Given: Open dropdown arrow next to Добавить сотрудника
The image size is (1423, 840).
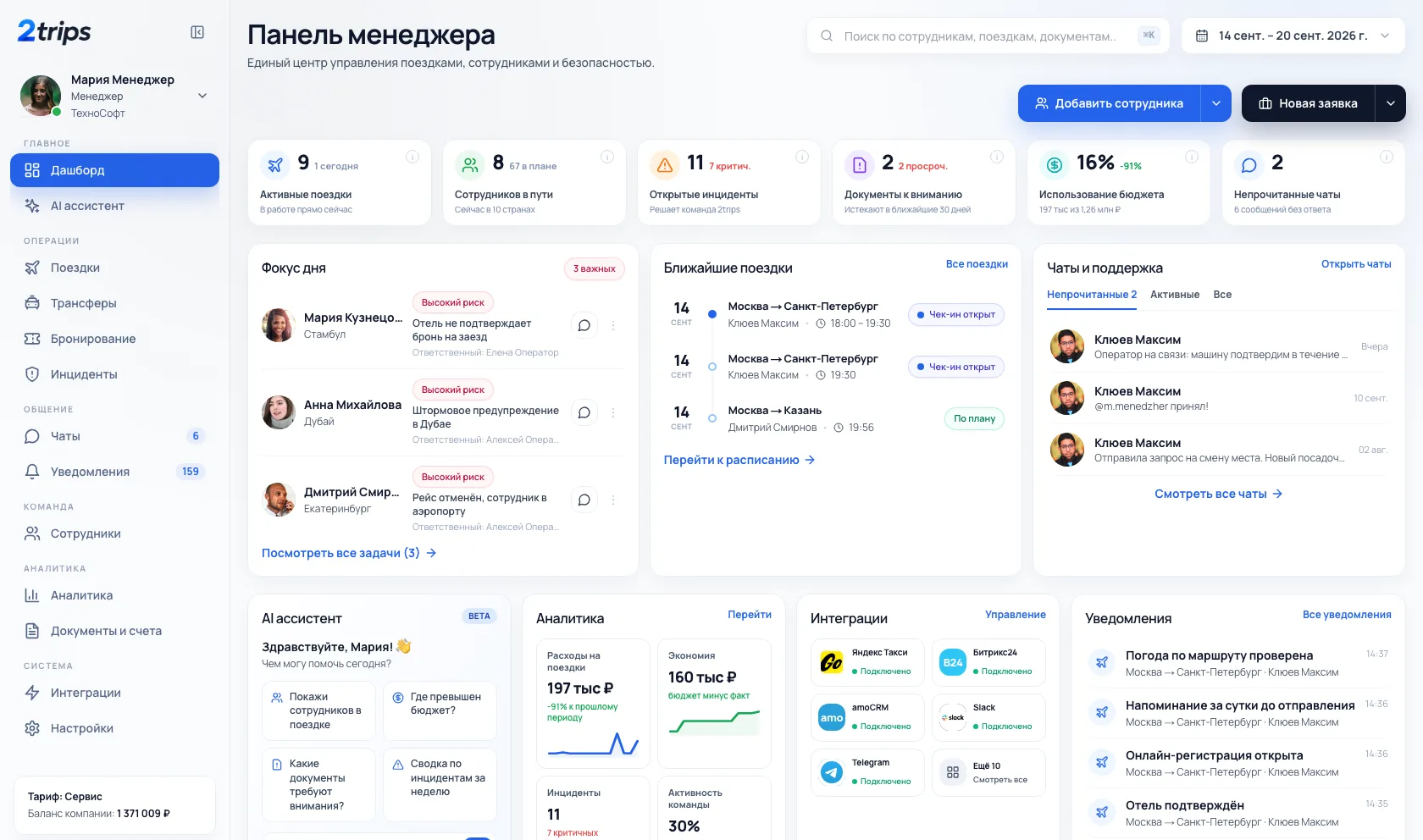Looking at the screenshot, I should click(x=1216, y=103).
